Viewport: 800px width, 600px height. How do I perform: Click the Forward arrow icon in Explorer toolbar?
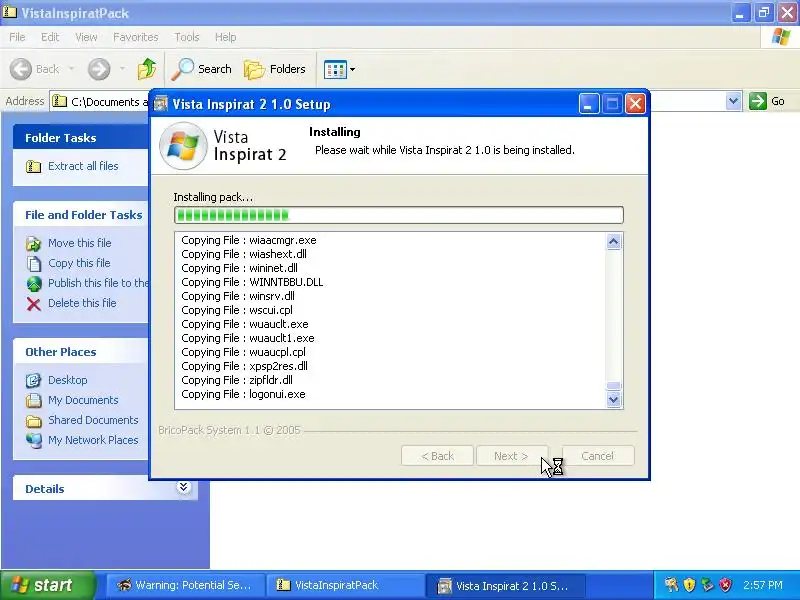click(99, 69)
